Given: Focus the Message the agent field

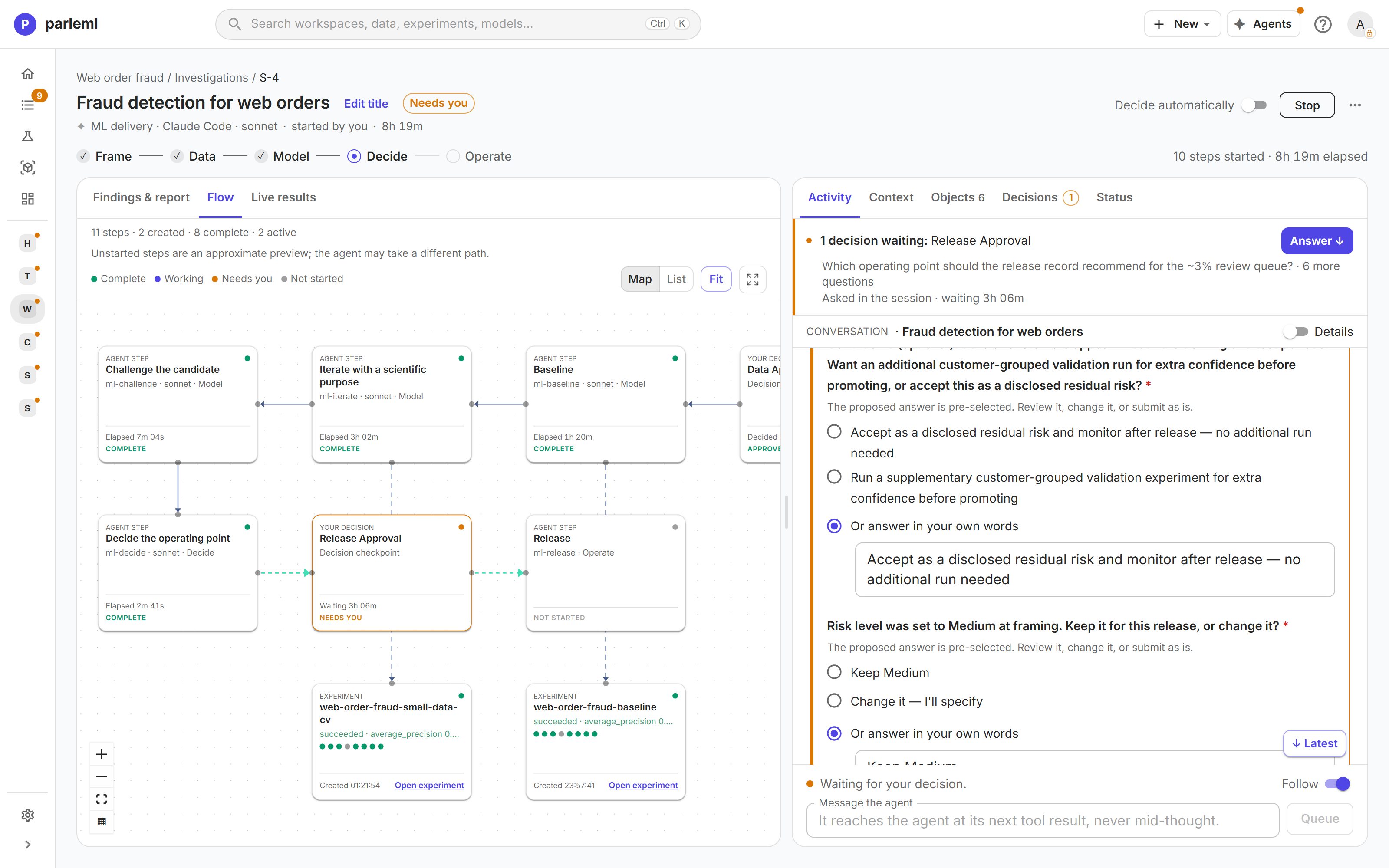Looking at the screenshot, I should [x=1042, y=820].
